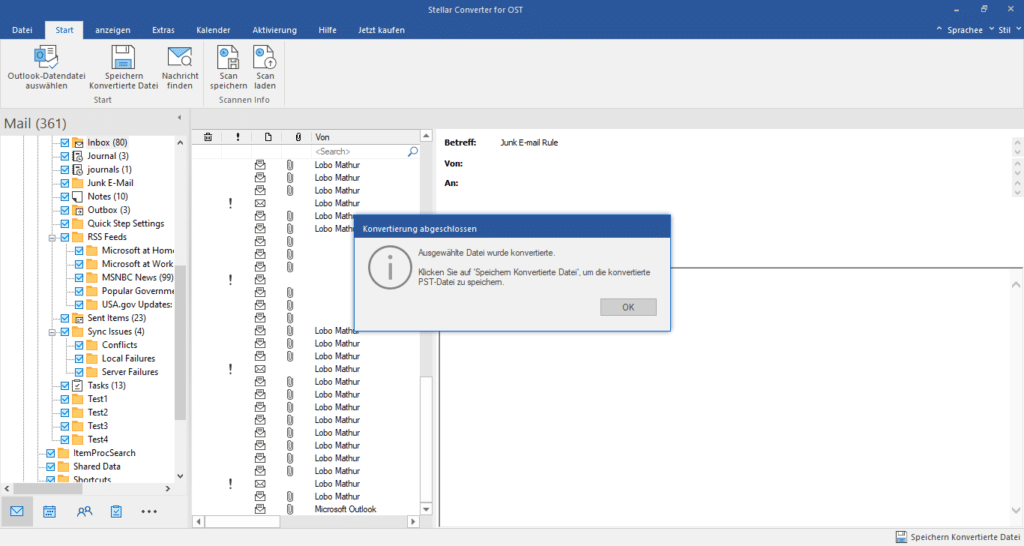Image resolution: width=1024 pixels, height=546 pixels.
Task: Click Speichern Konvertierte Datei in the ribbon
Action: click(x=123, y=67)
